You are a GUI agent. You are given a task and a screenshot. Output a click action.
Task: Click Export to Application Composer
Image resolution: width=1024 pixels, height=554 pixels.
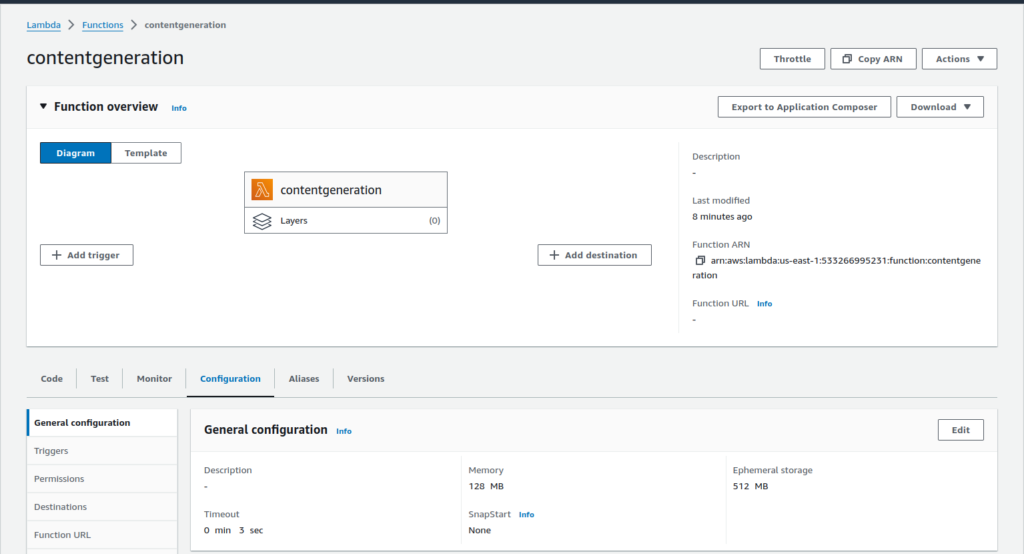[804, 107]
